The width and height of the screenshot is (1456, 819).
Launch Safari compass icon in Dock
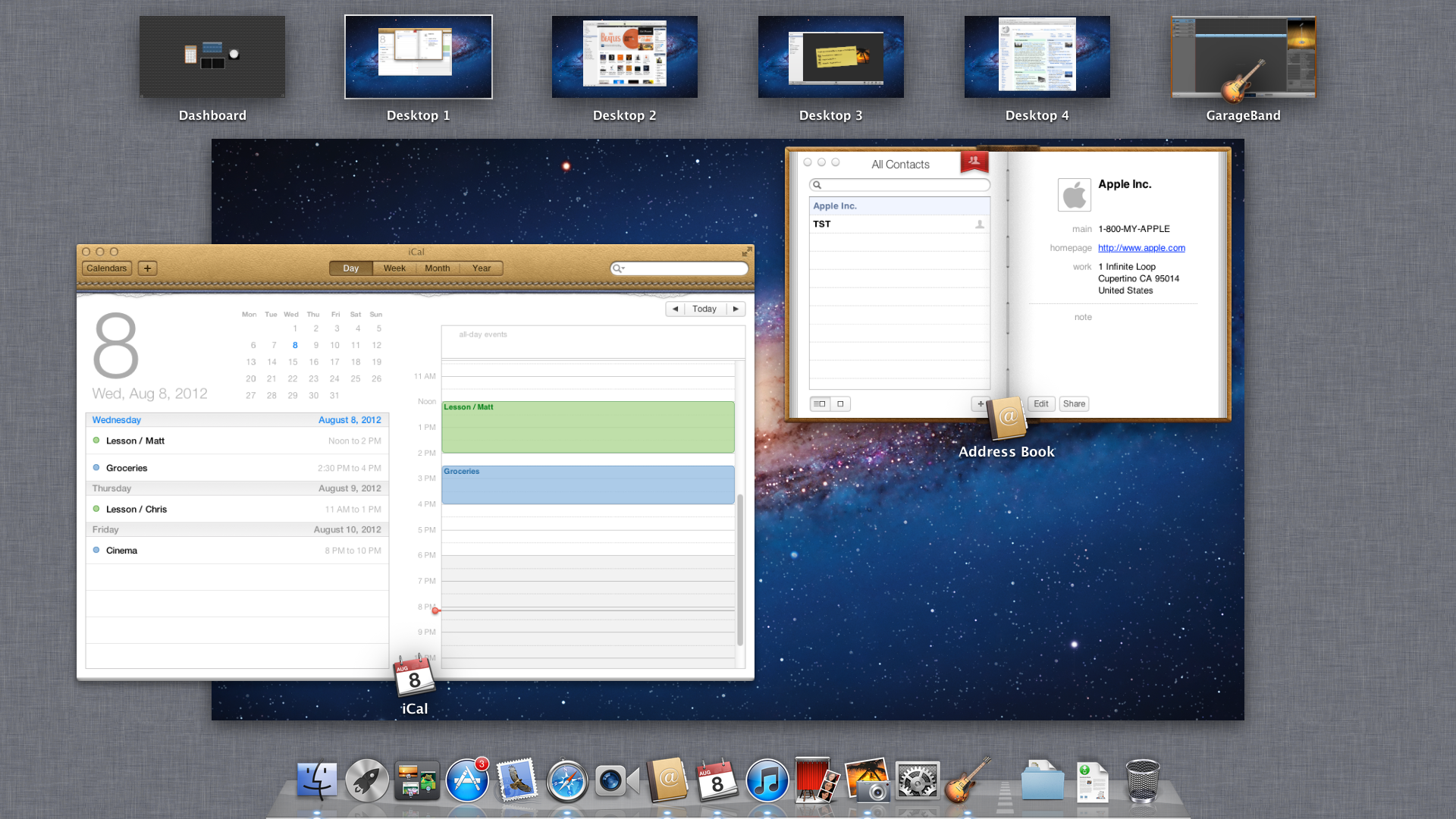(567, 780)
